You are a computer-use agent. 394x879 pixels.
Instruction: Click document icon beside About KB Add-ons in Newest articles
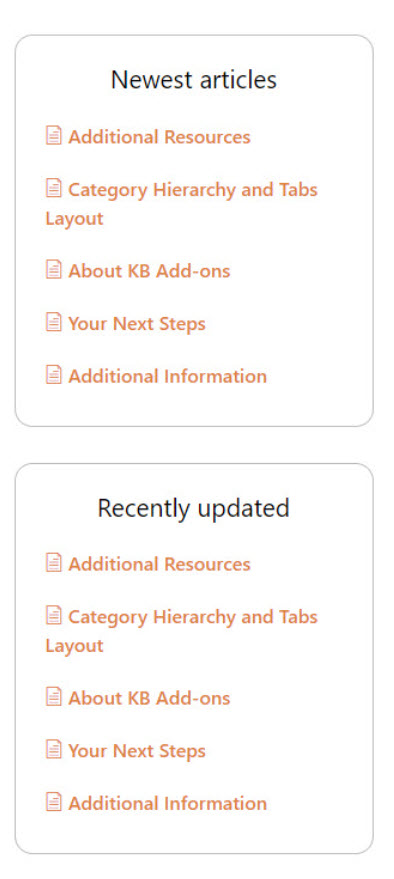click(x=53, y=269)
